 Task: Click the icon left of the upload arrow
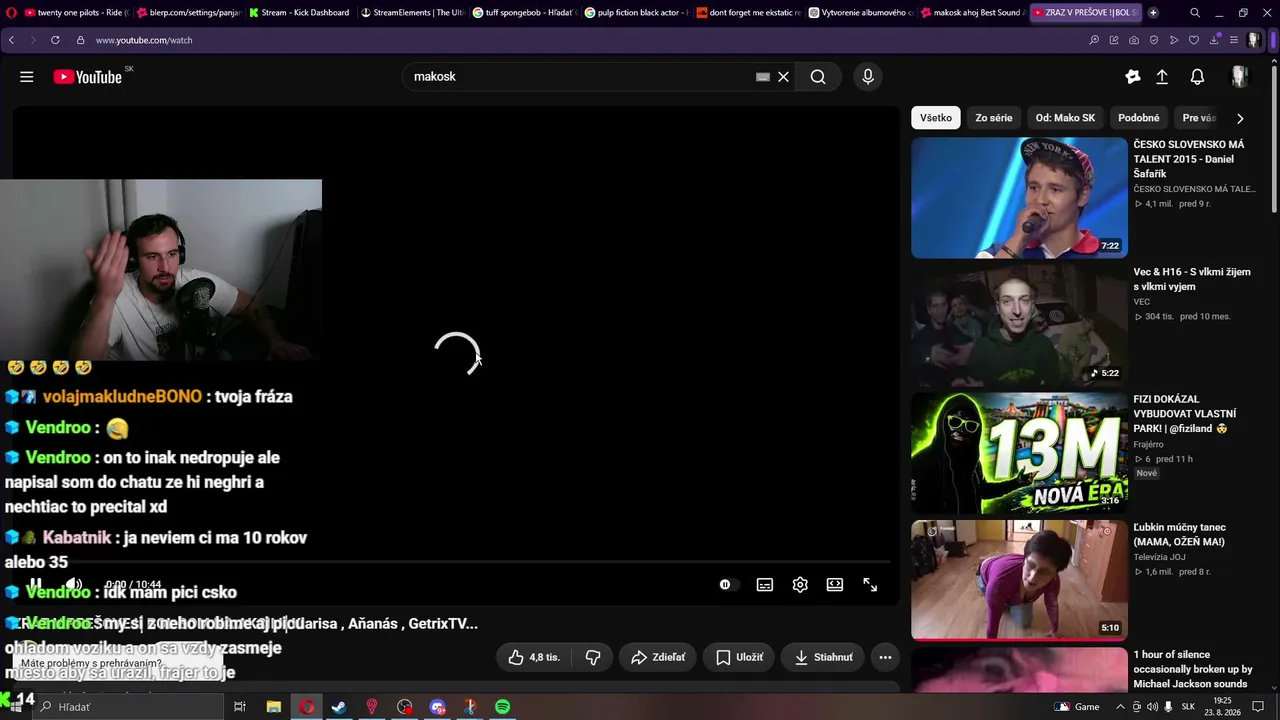point(1132,77)
